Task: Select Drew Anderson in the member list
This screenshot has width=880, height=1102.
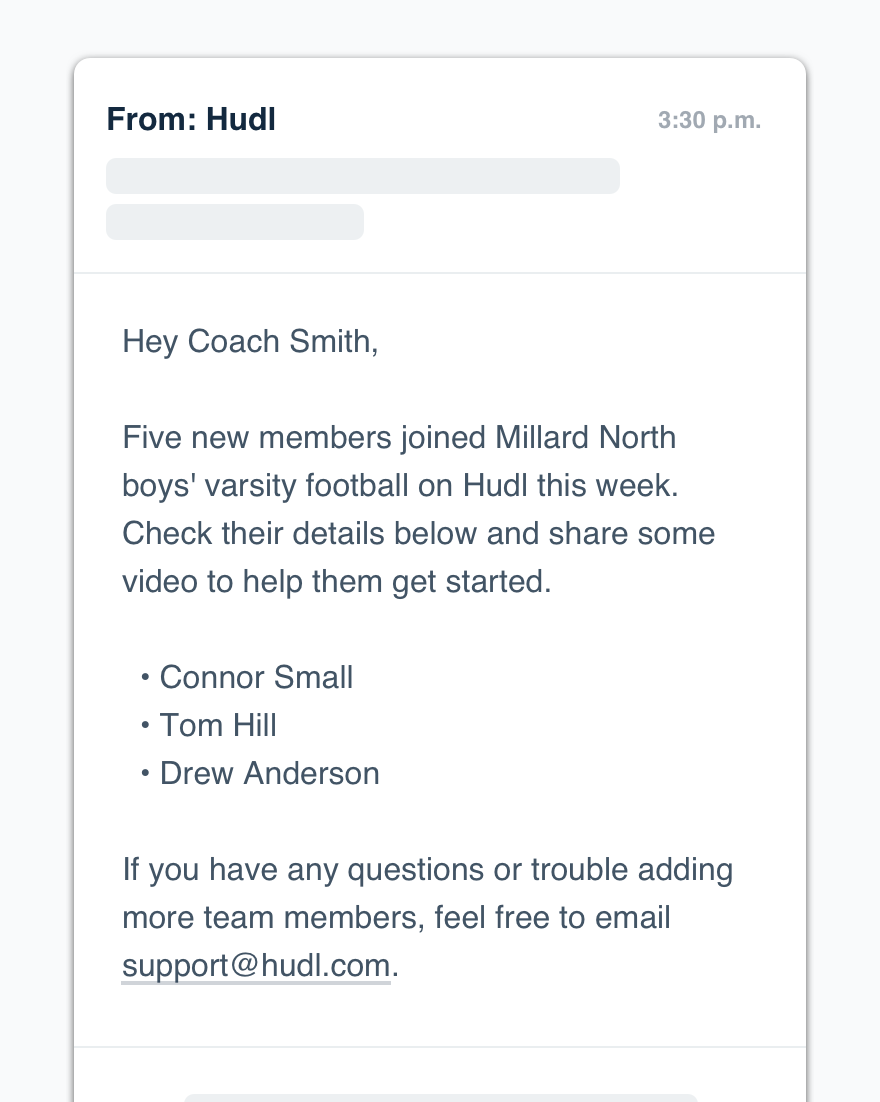Action: 269,774
